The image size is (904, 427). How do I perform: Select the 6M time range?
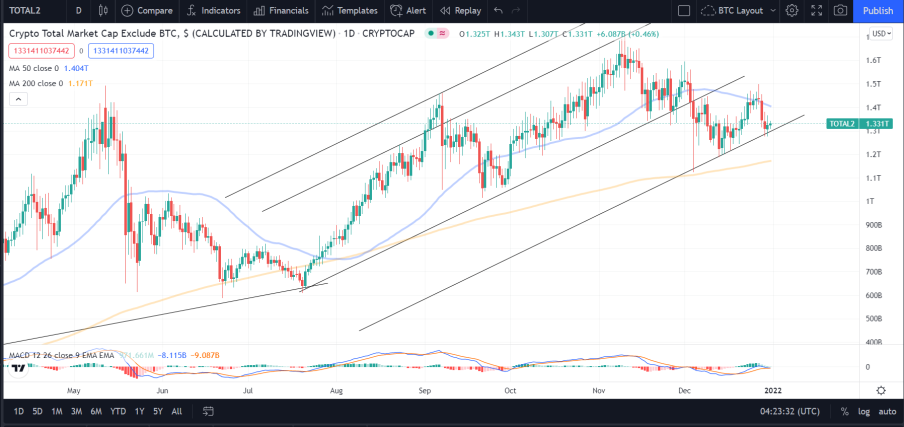point(96,411)
